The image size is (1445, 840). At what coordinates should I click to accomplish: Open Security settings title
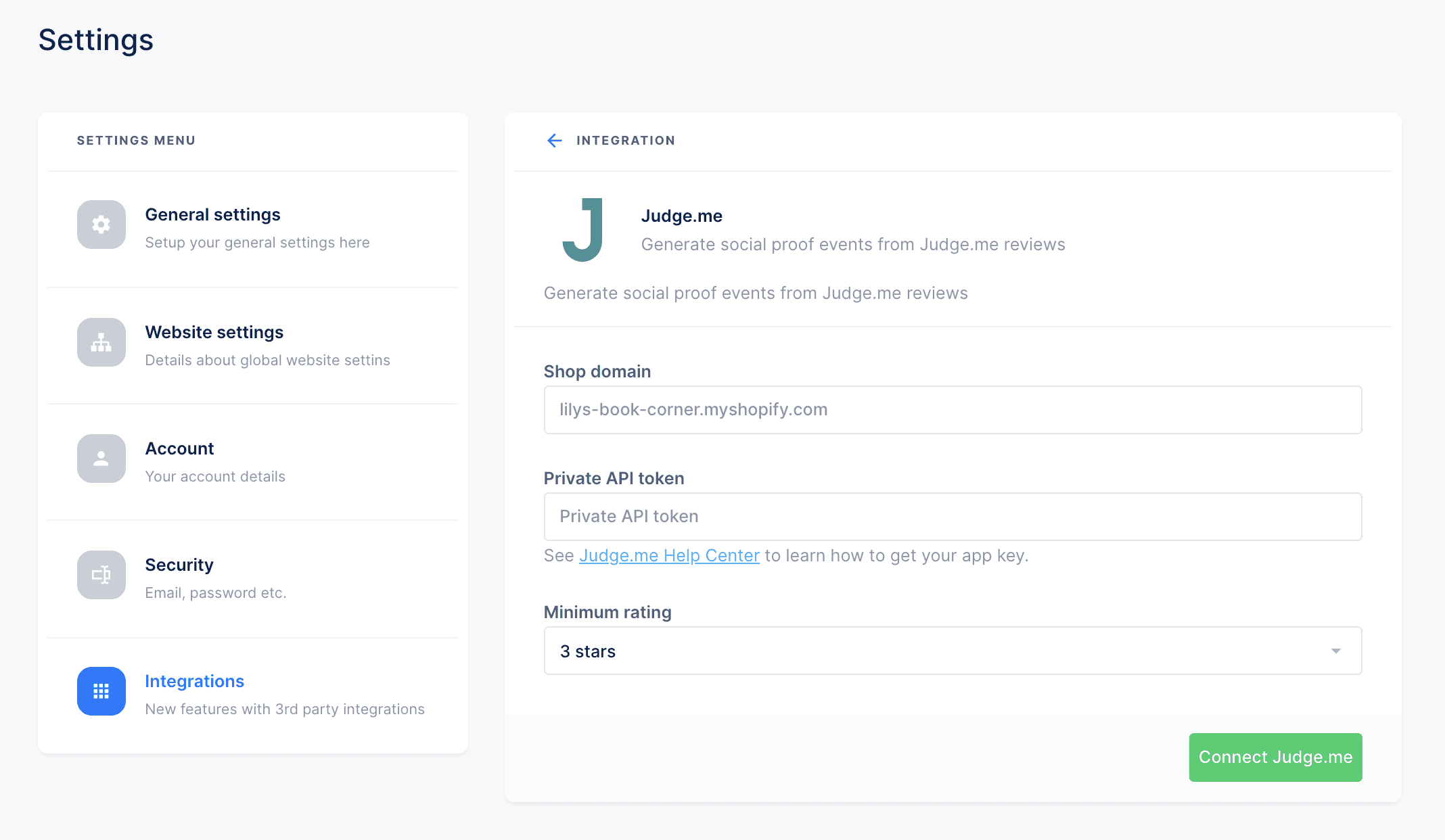pos(179,565)
